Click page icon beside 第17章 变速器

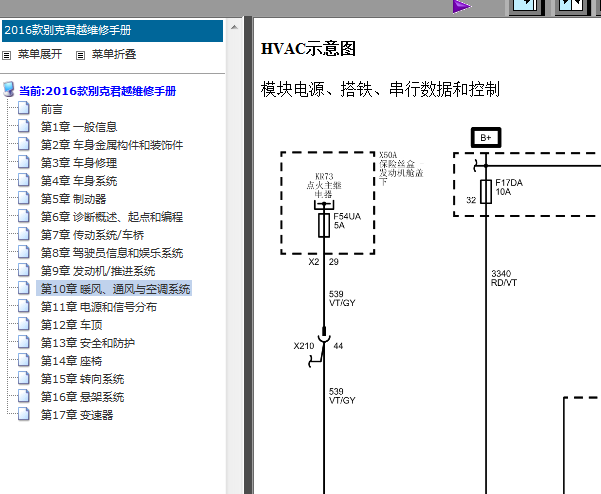pos(24,415)
